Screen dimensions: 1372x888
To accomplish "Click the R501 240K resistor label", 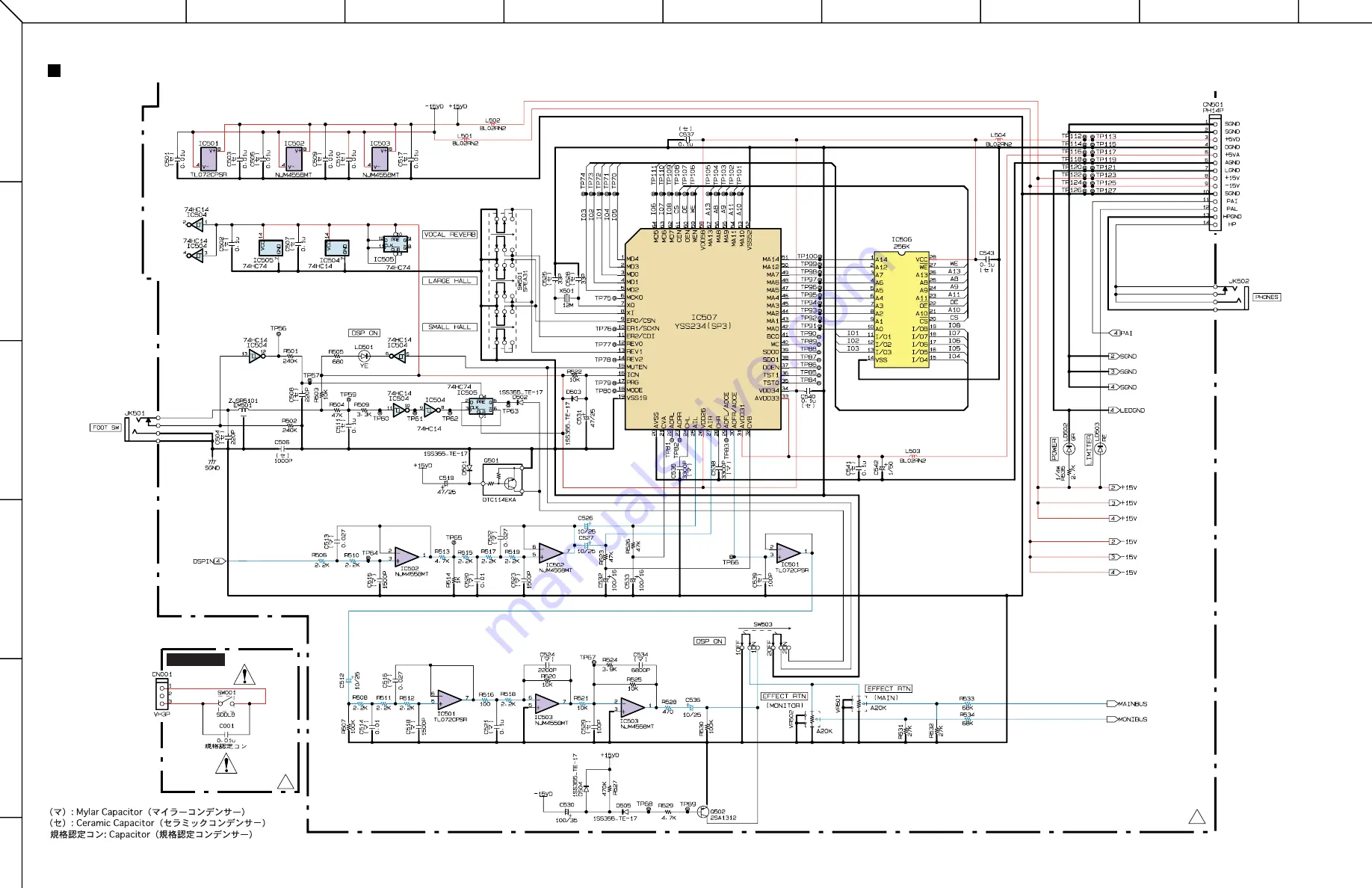I will (x=290, y=356).
